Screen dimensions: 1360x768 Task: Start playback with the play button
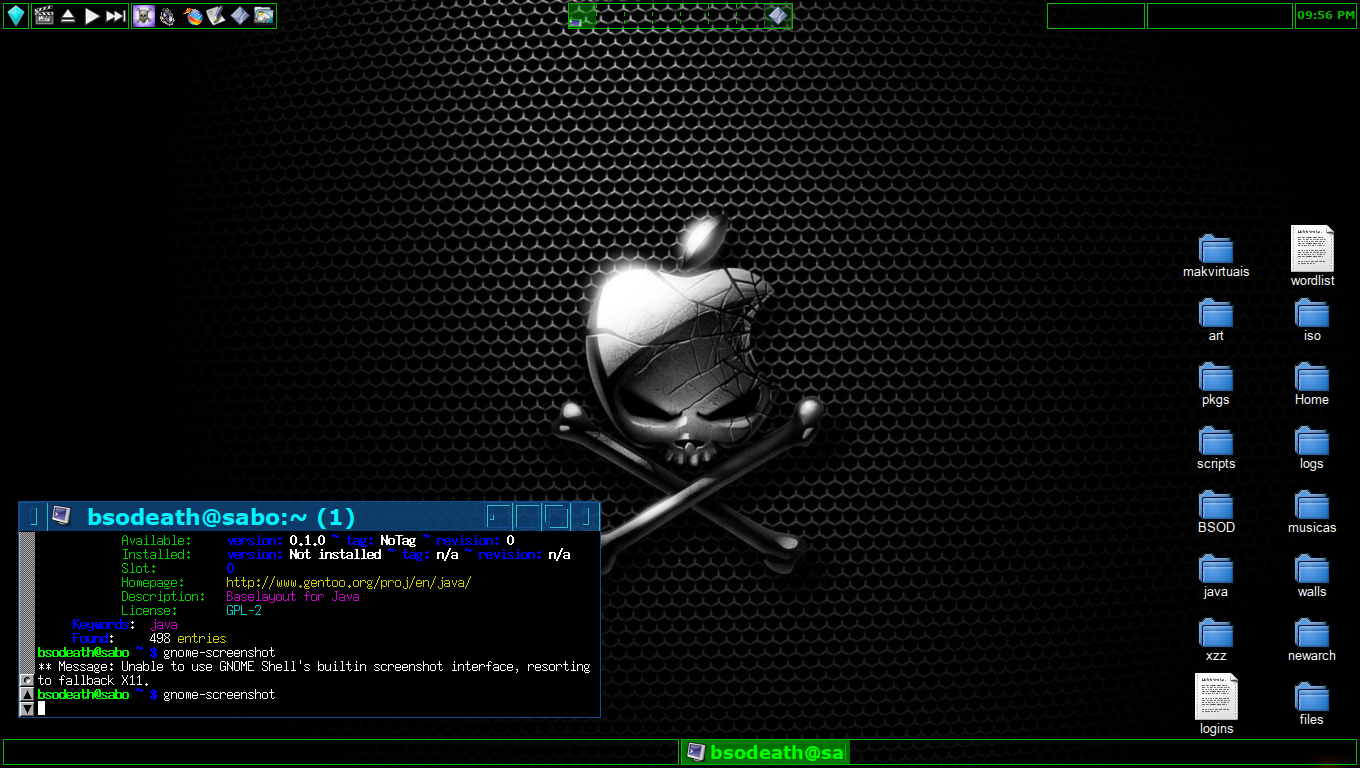click(x=92, y=16)
